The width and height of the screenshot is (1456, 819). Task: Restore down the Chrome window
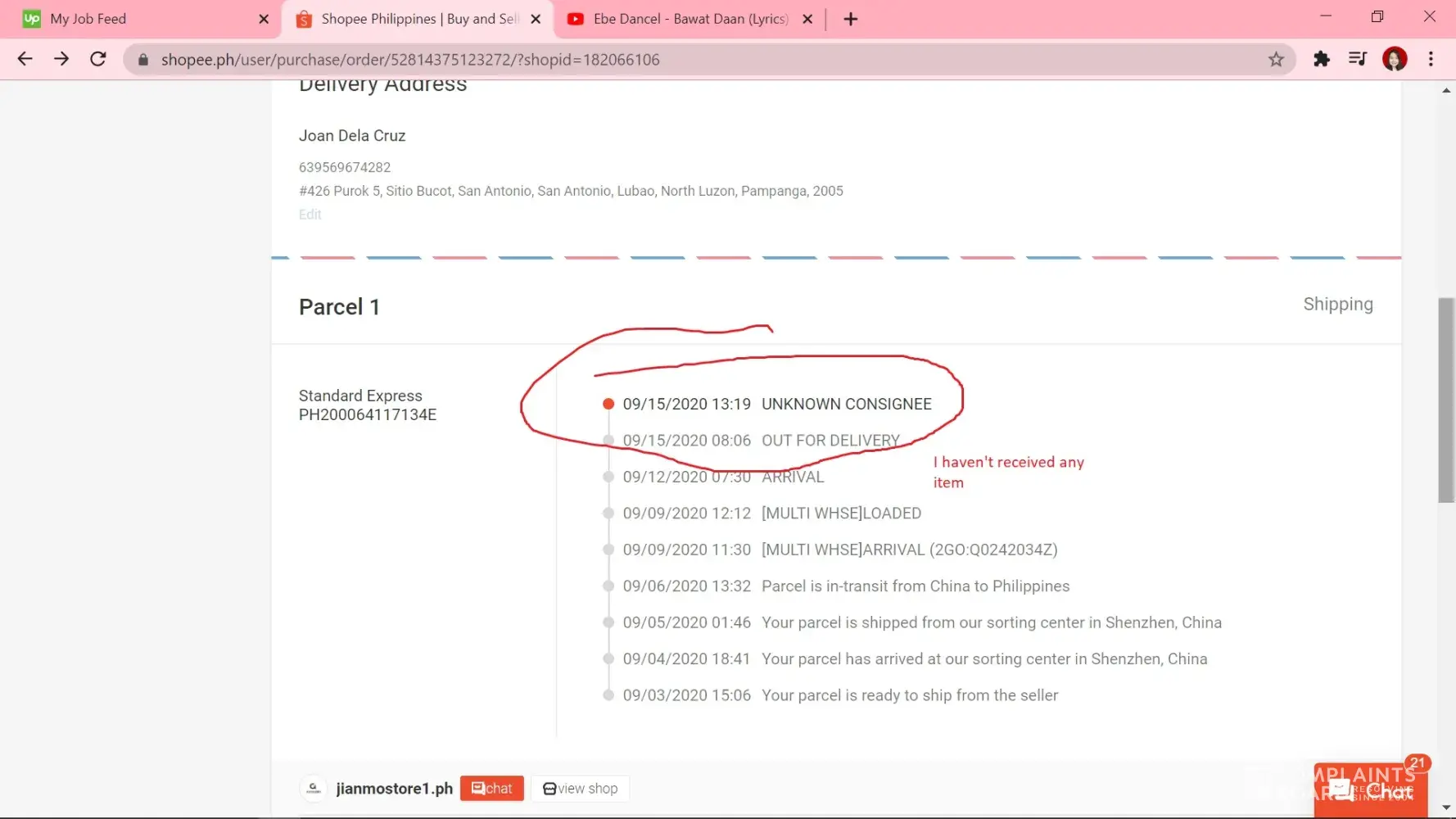click(x=1377, y=17)
